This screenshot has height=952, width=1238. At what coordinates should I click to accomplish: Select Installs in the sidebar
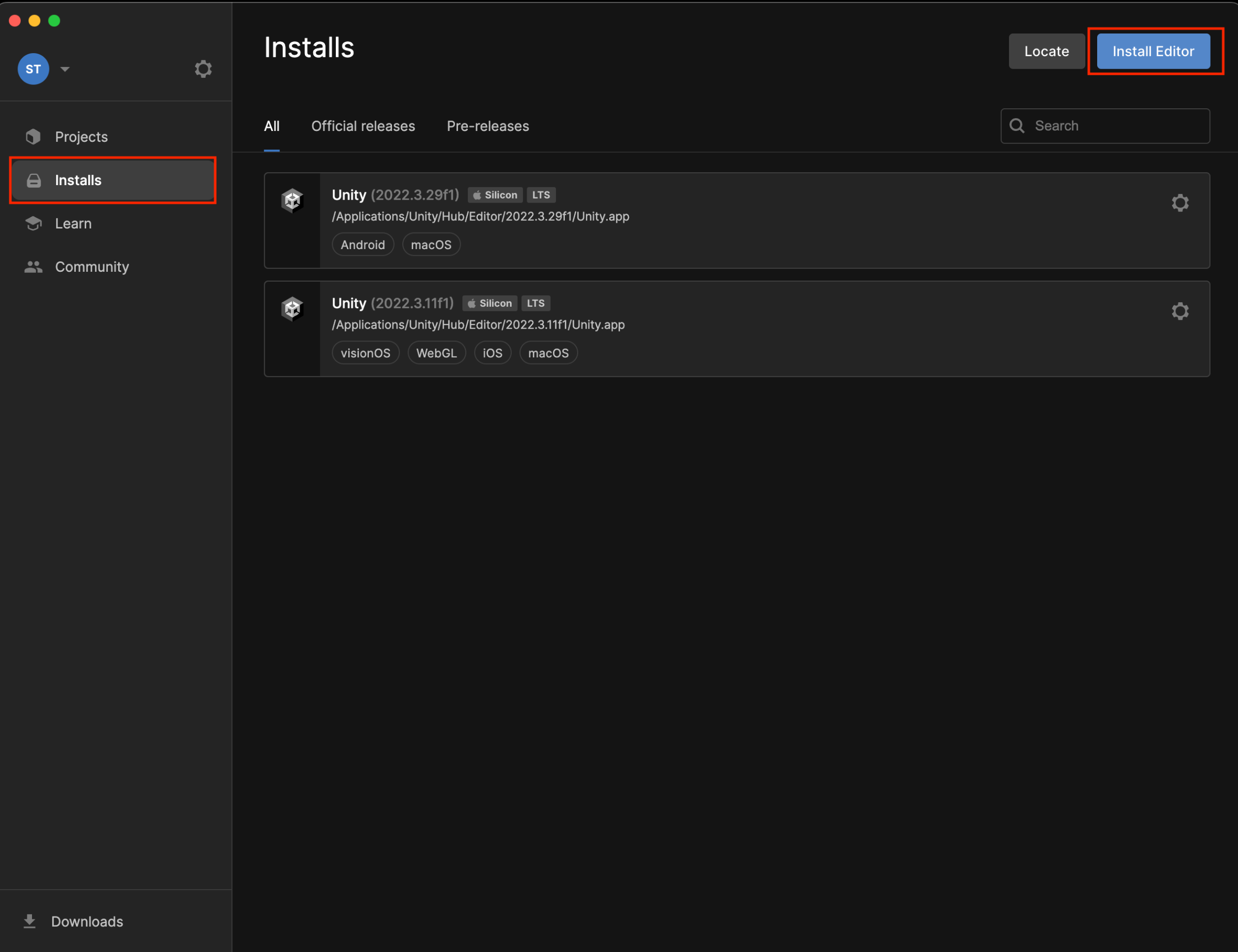pyautogui.click(x=113, y=180)
